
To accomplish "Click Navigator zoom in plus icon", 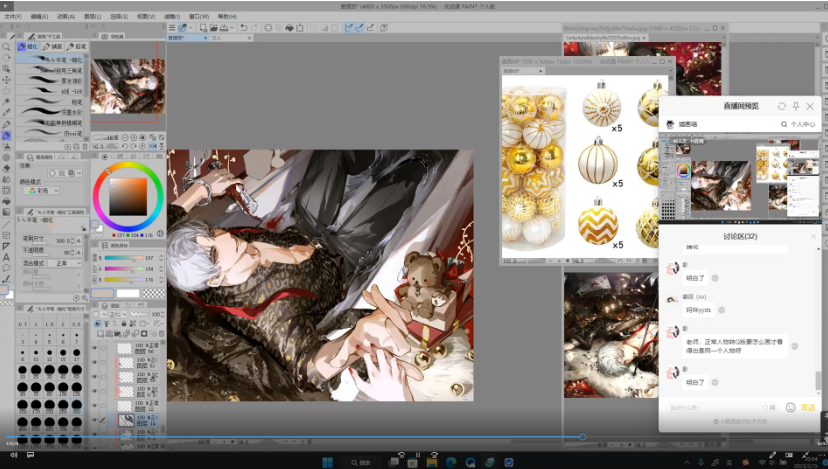I will tap(134, 137).
